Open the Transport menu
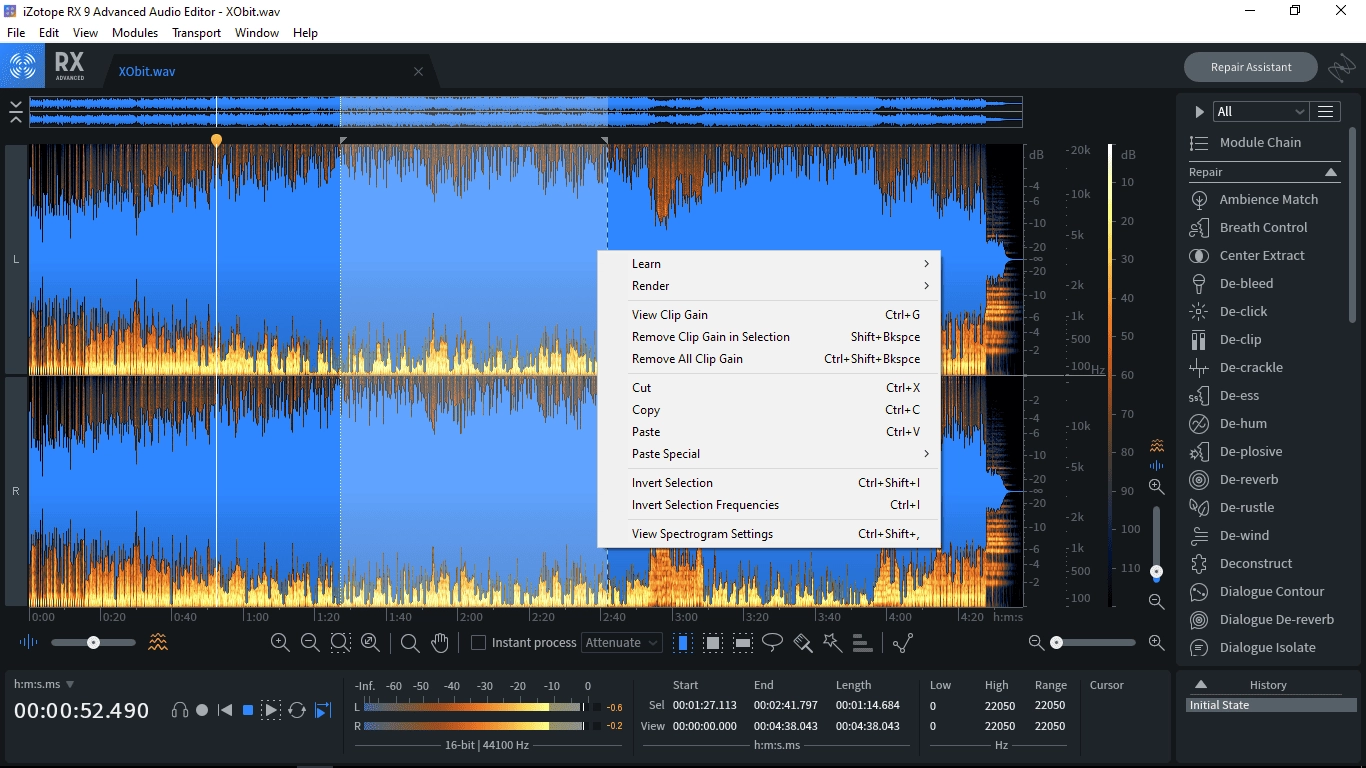This screenshot has width=1366, height=768. coord(196,33)
